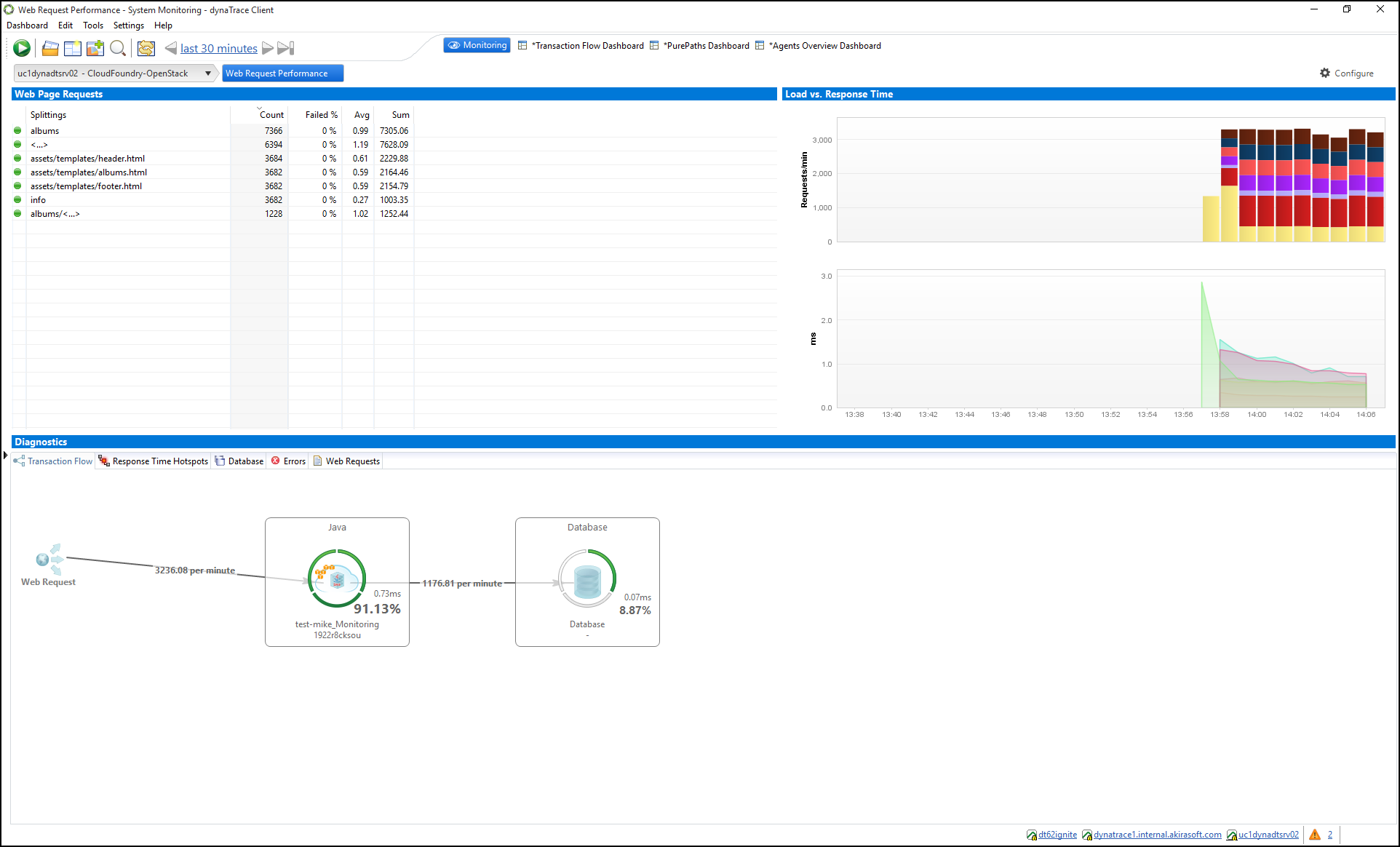
Task: Click the Transaction Flow tab icon
Action: click(x=19, y=461)
